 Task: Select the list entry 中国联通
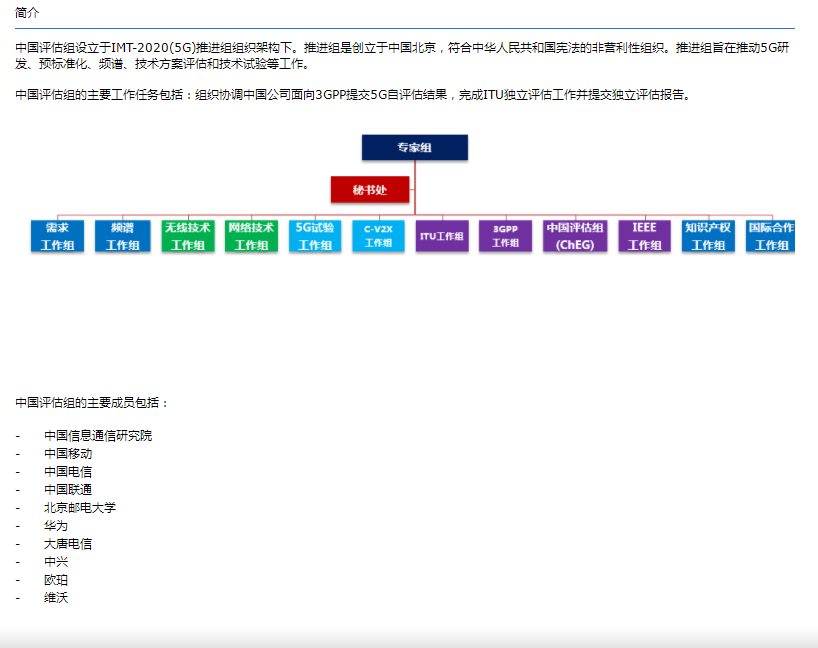click(68, 489)
